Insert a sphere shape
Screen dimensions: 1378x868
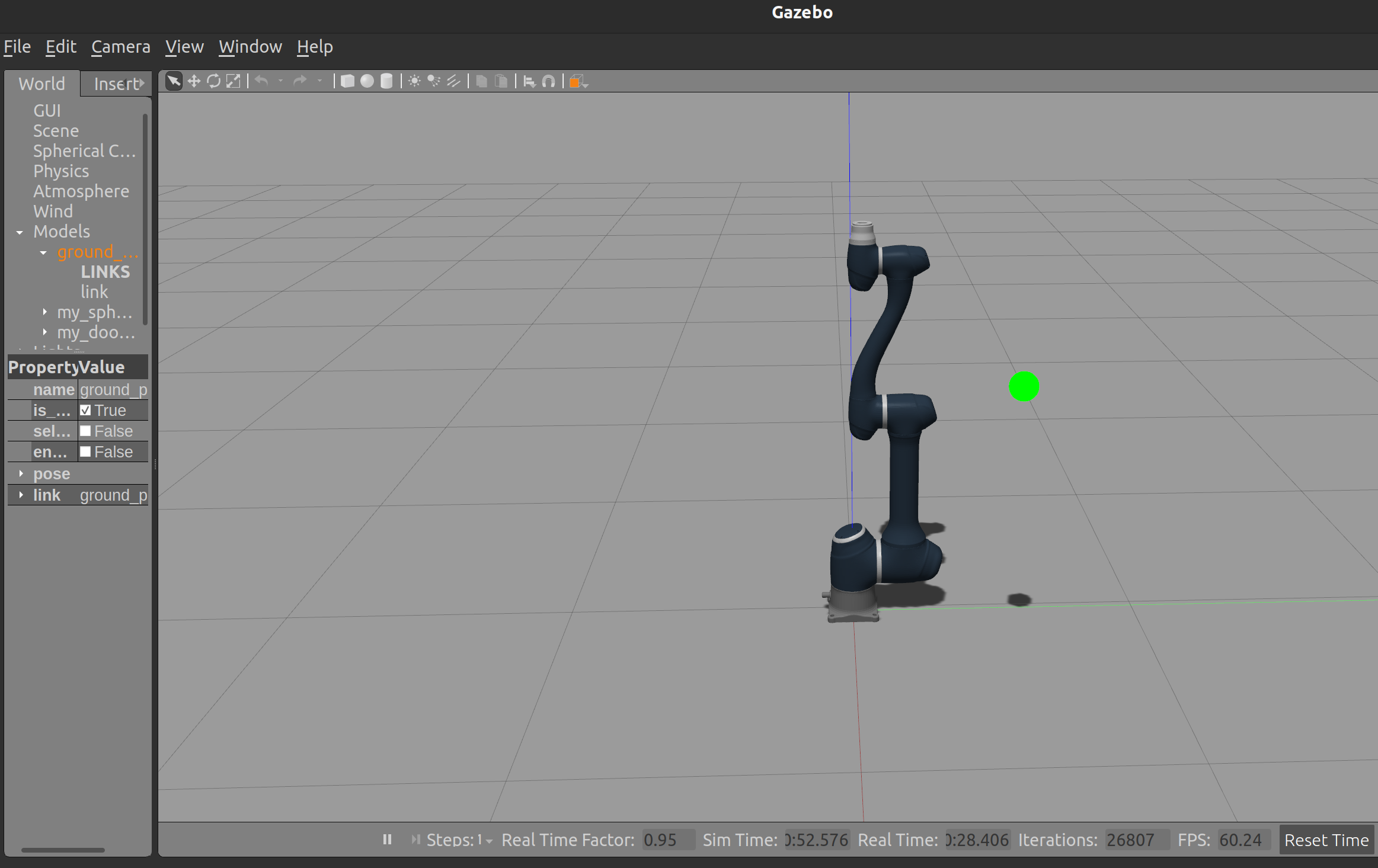367,81
